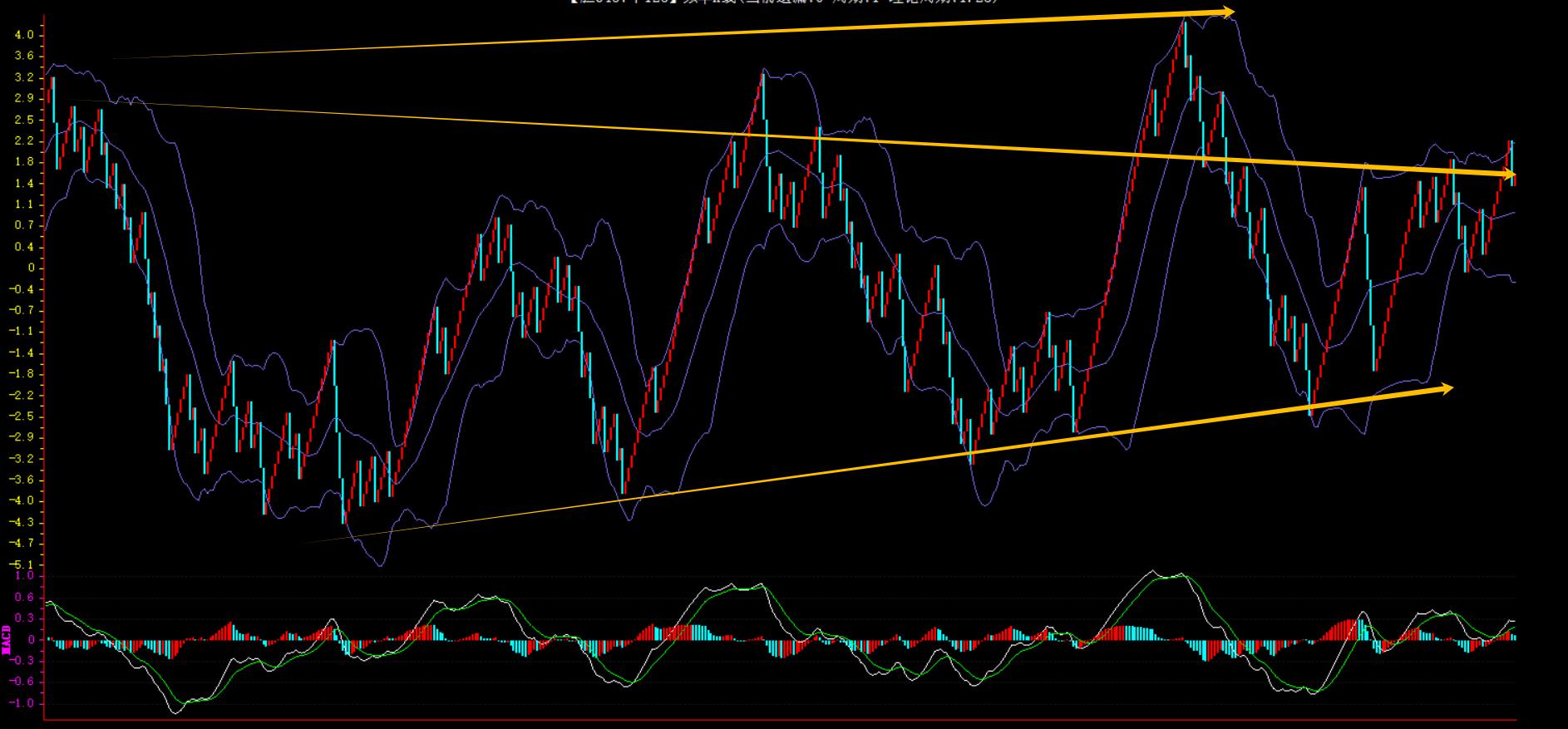The width and height of the screenshot is (1568, 729).
Task: Click the -4.0 label on the price axis
Action: pyautogui.click(x=22, y=500)
